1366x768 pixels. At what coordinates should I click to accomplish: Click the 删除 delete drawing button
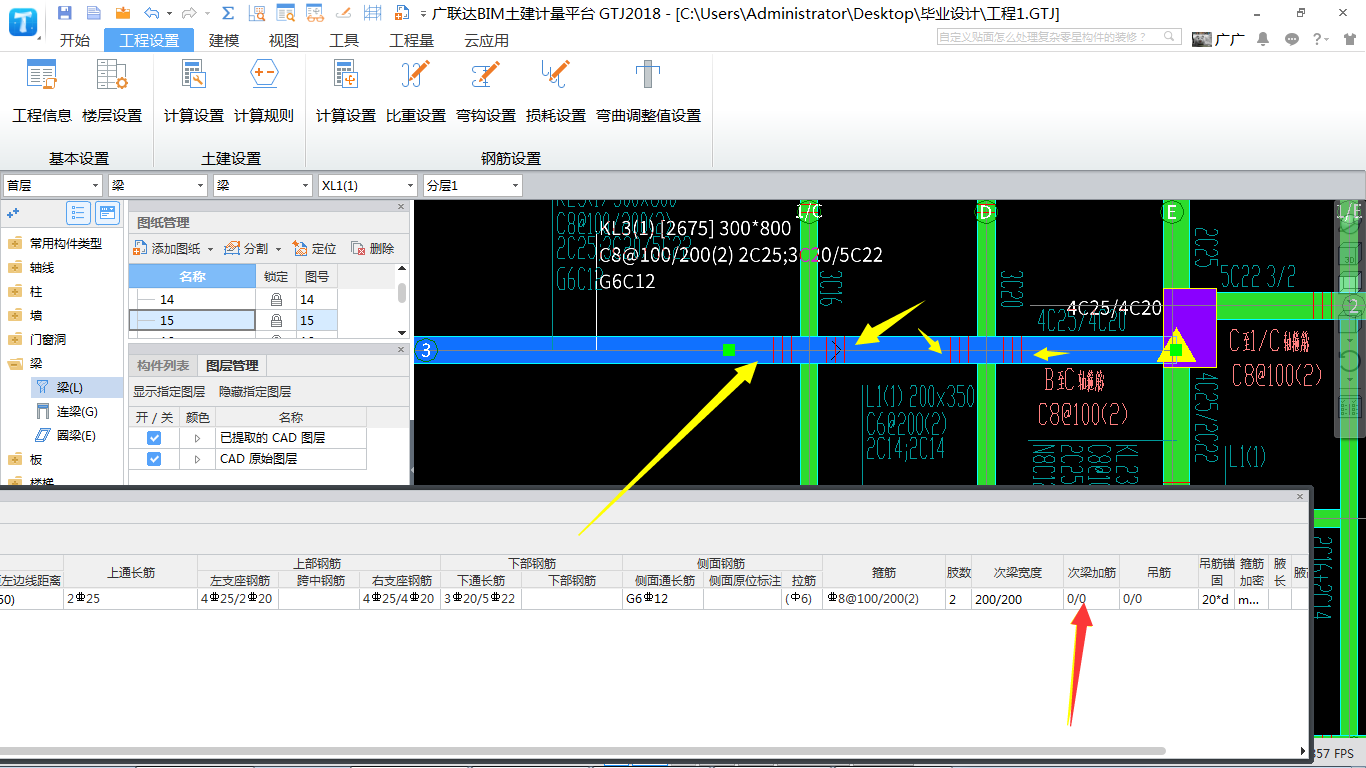point(372,248)
